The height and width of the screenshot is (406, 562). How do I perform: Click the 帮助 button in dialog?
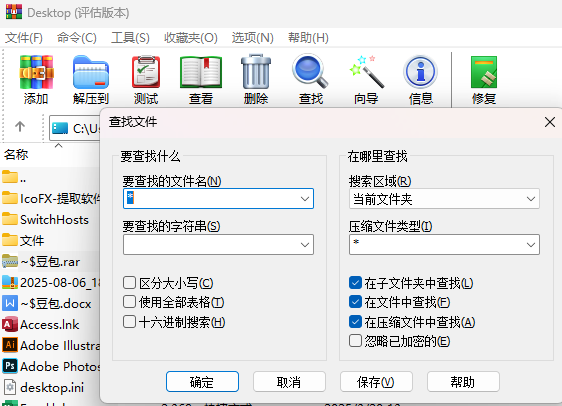pyautogui.click(x=463, y=382)
